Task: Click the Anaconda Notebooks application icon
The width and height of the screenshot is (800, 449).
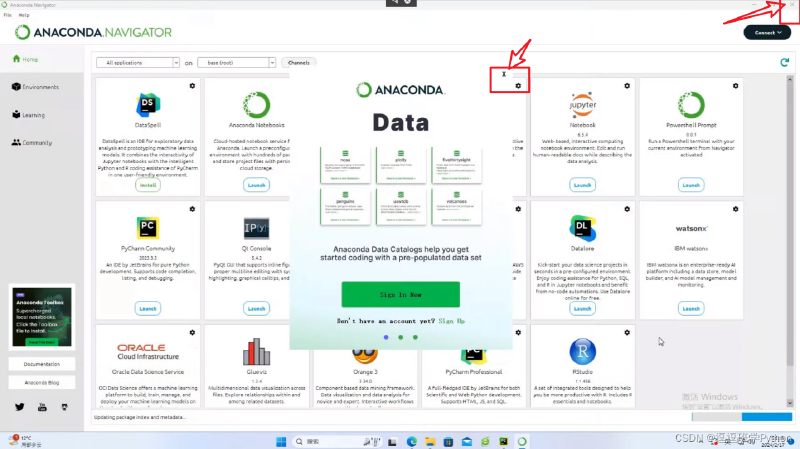Action: tap(256, 105)
